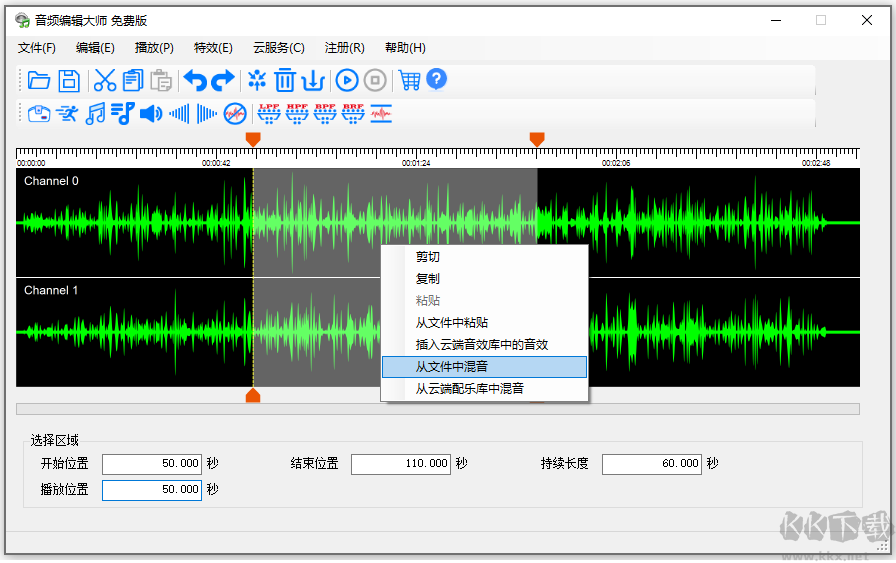Click the open file folder icon
This screenshot has width=896, height=563.
point(39,81)
